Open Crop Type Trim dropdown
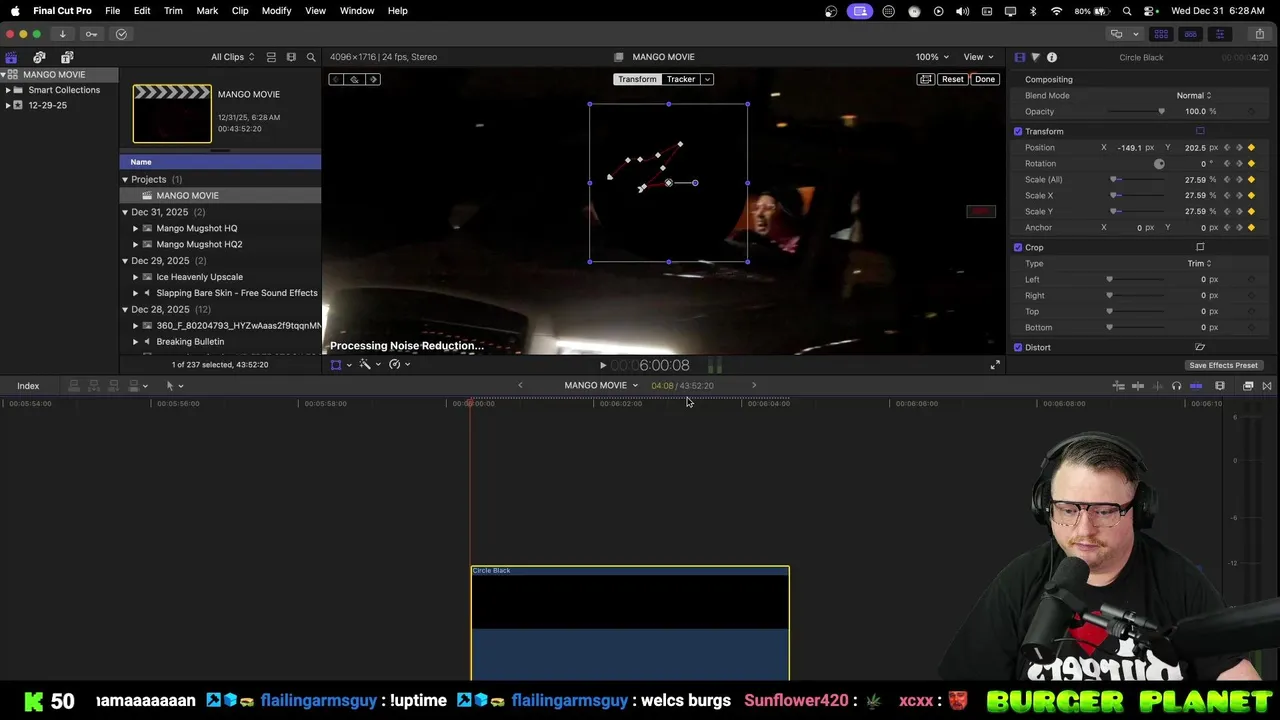The height and width of the screenshot is (720, 1280). point(1199,264)
